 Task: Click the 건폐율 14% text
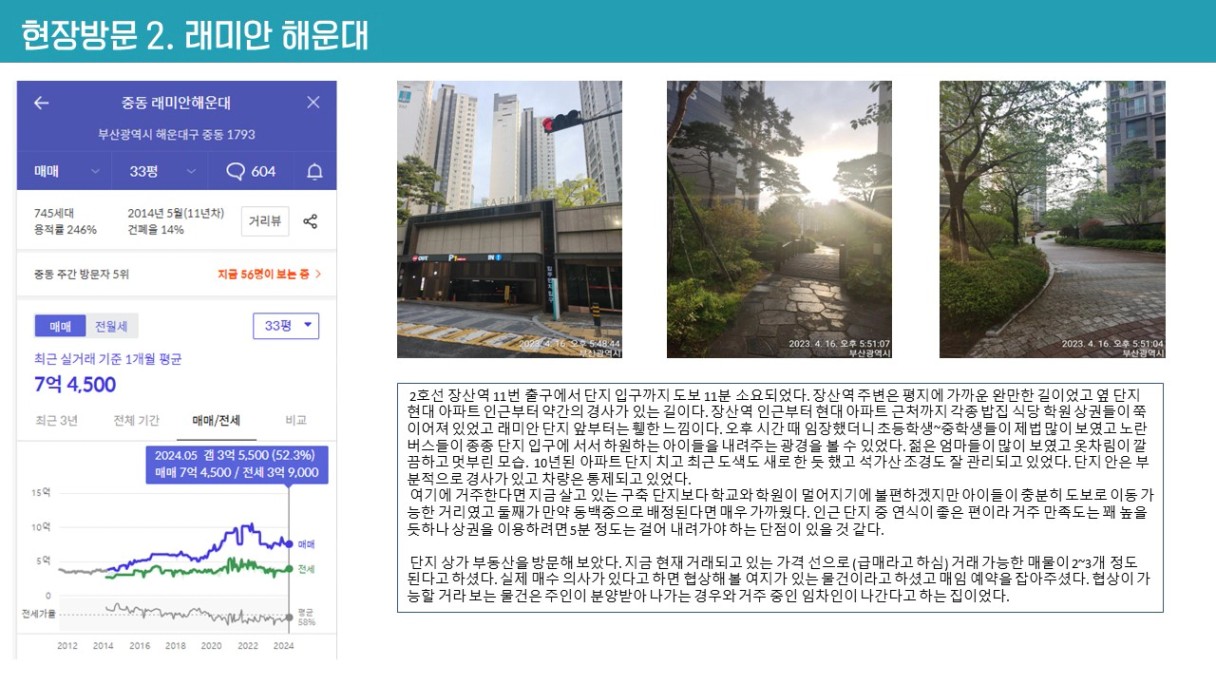(156, 229)
